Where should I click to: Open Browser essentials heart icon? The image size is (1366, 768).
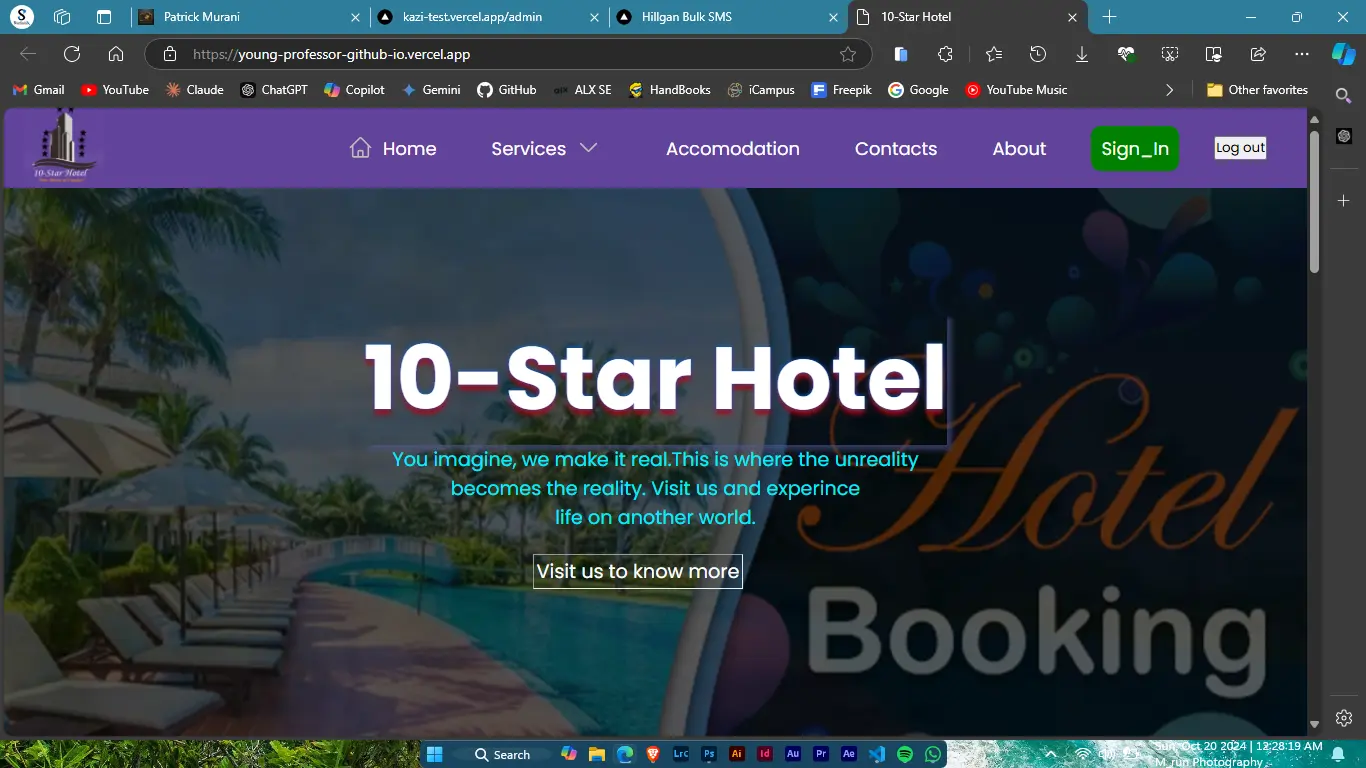(x=1126, y=54)
